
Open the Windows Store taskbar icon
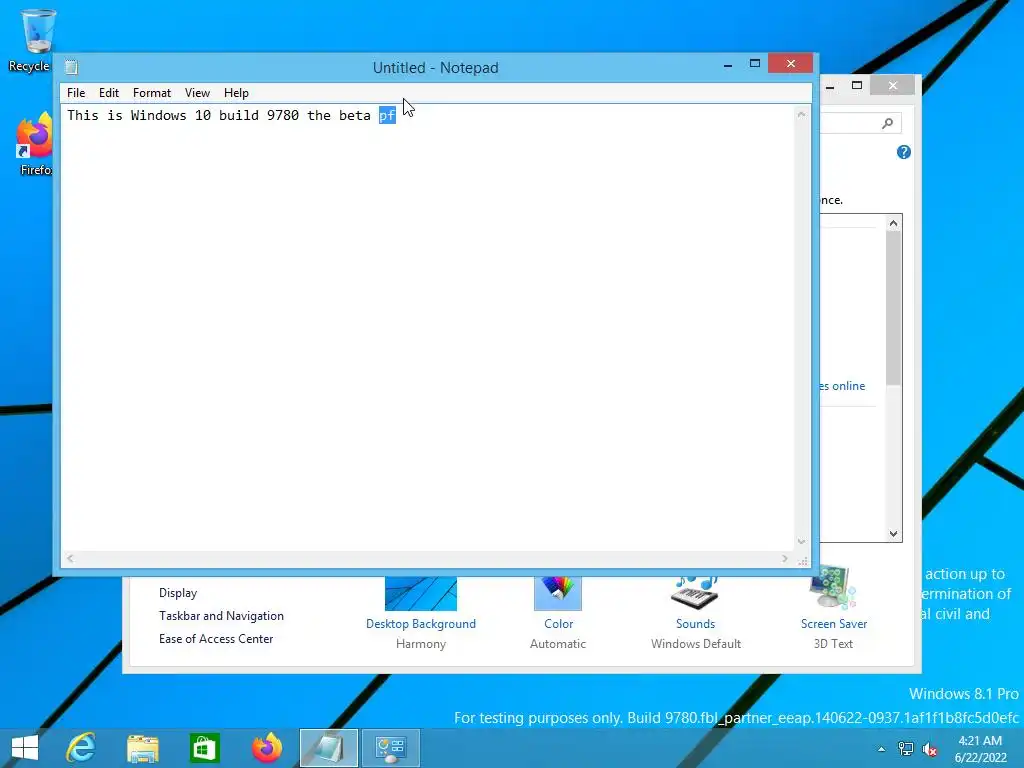pos(204,748)
